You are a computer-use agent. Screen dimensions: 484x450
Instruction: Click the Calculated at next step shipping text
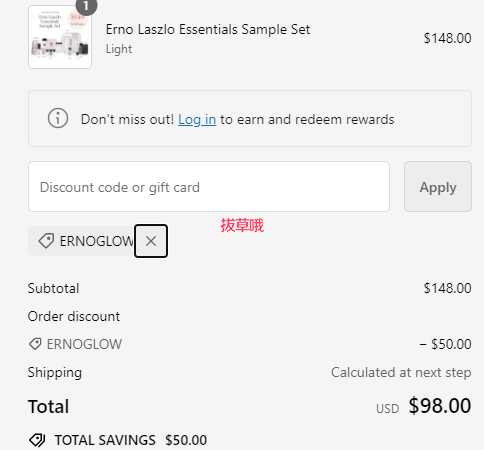coord(401,372)
